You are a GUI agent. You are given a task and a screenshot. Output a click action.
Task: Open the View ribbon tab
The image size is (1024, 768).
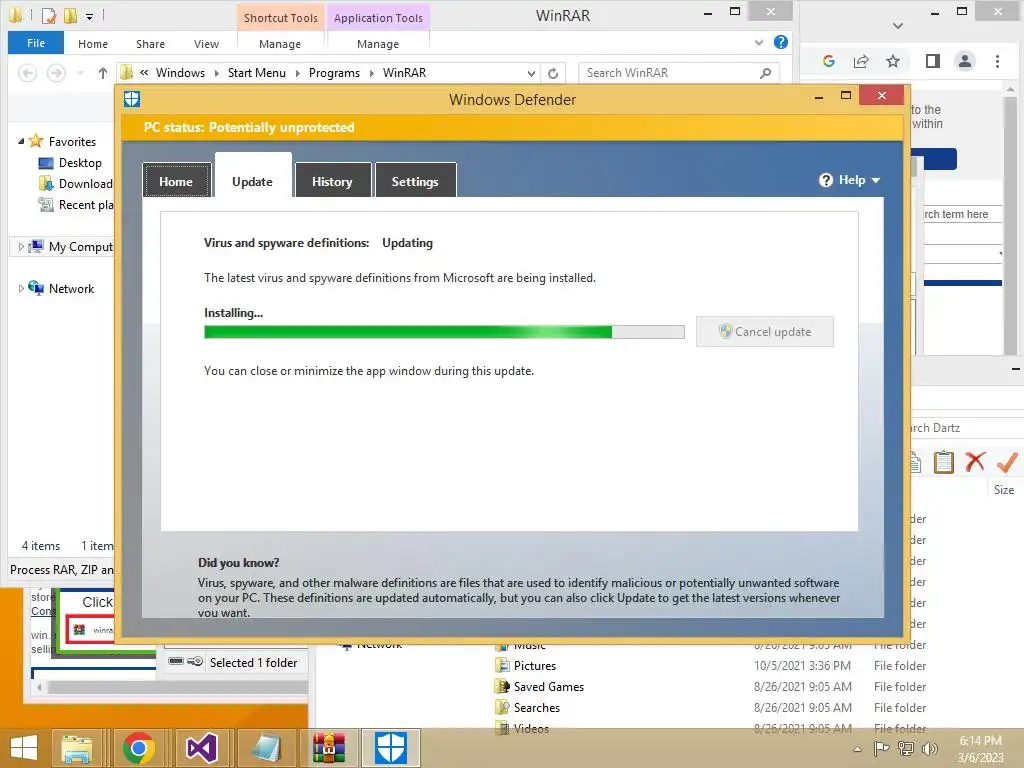[206, 44]
